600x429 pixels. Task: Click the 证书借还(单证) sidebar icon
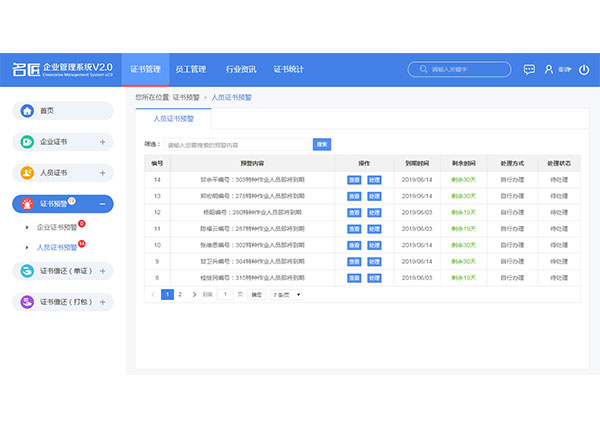pyautogui.click(x=27, y=270)
